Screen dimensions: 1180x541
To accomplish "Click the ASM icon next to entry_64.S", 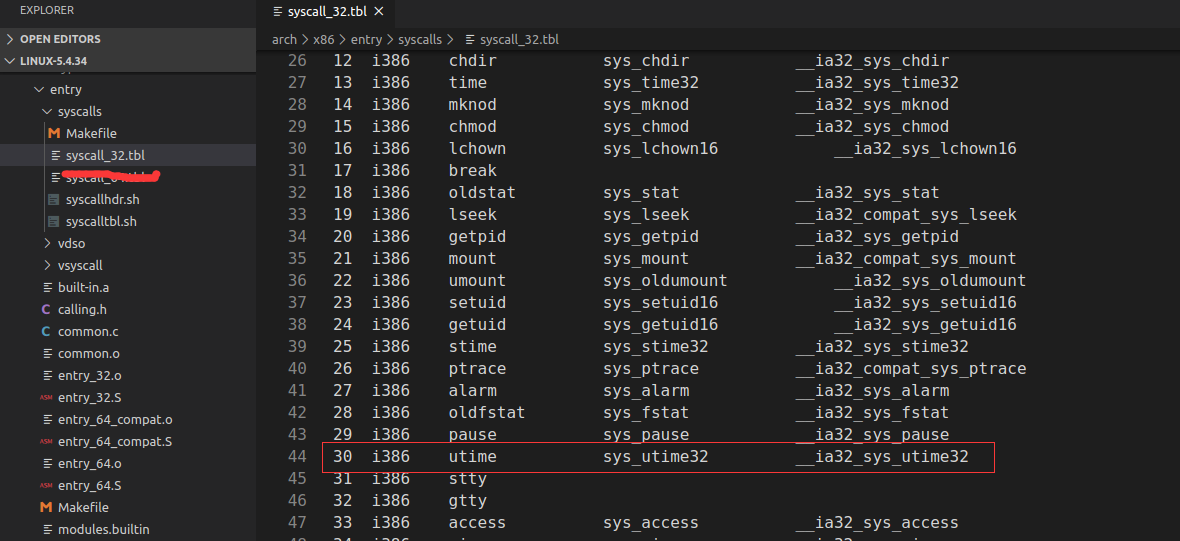I will click(x=46, y=485).
